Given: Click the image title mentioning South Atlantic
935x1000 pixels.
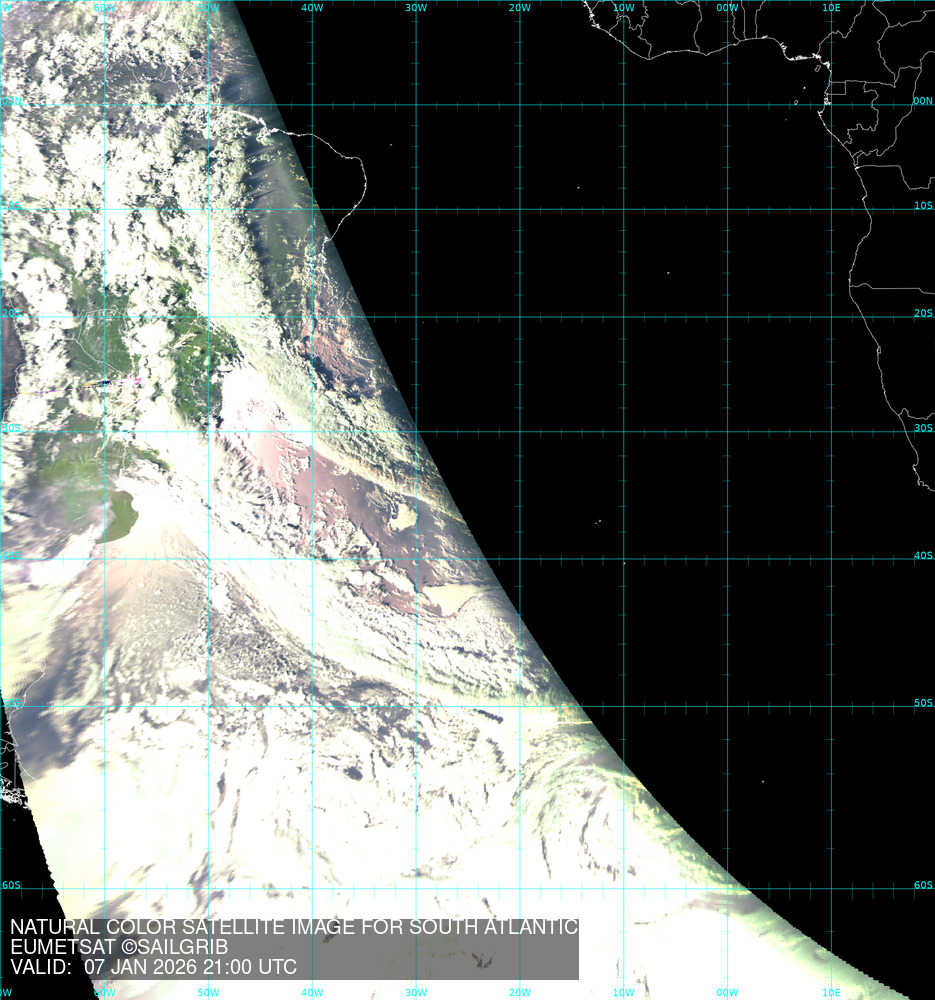Looking at the screenshot, I should pos(293,927).
